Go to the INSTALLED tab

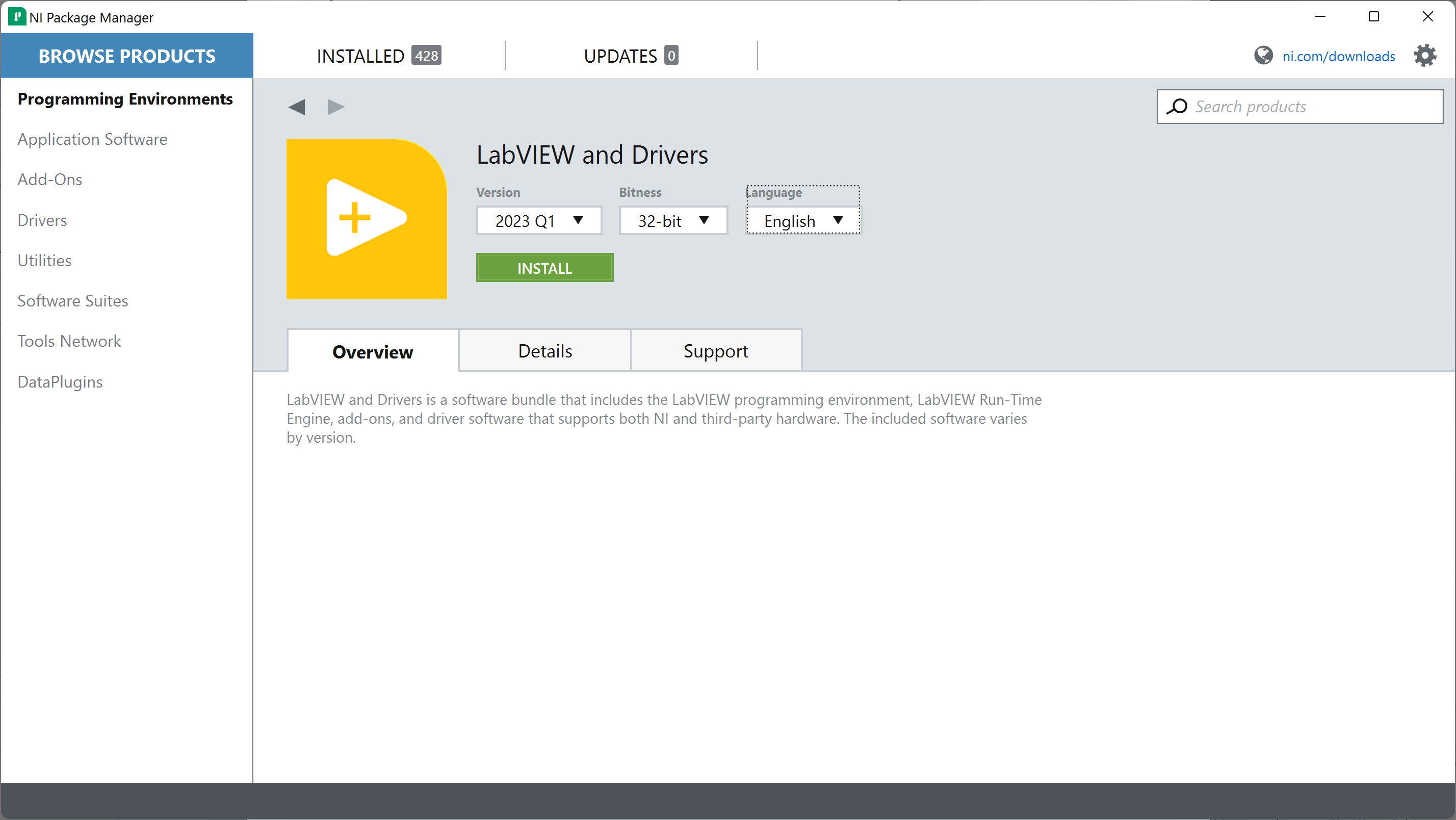(x=378, y=56)
